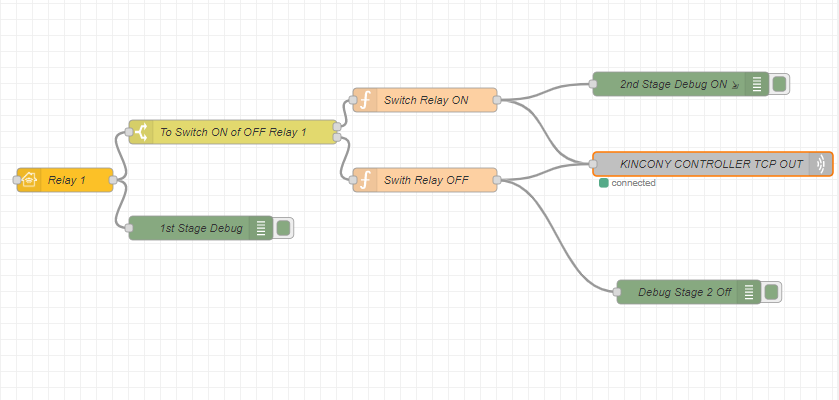The width and height of the screenshot is (839, 400).
Task: Select the Switch Relay ON node label
Action: (426, 100)
